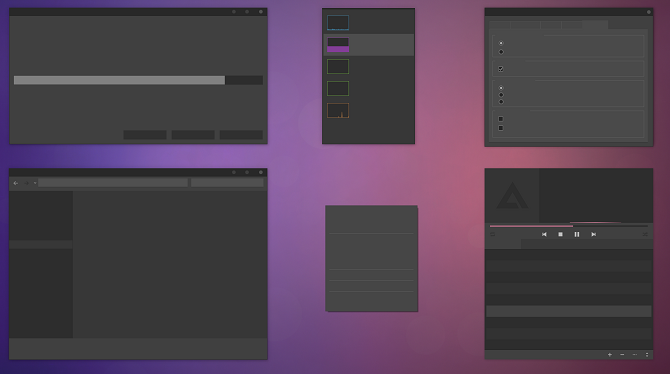Open the file manager navigation history dropdown arrow
The width and height of the screenshot is (670, 374).
[x=35, y=183]
